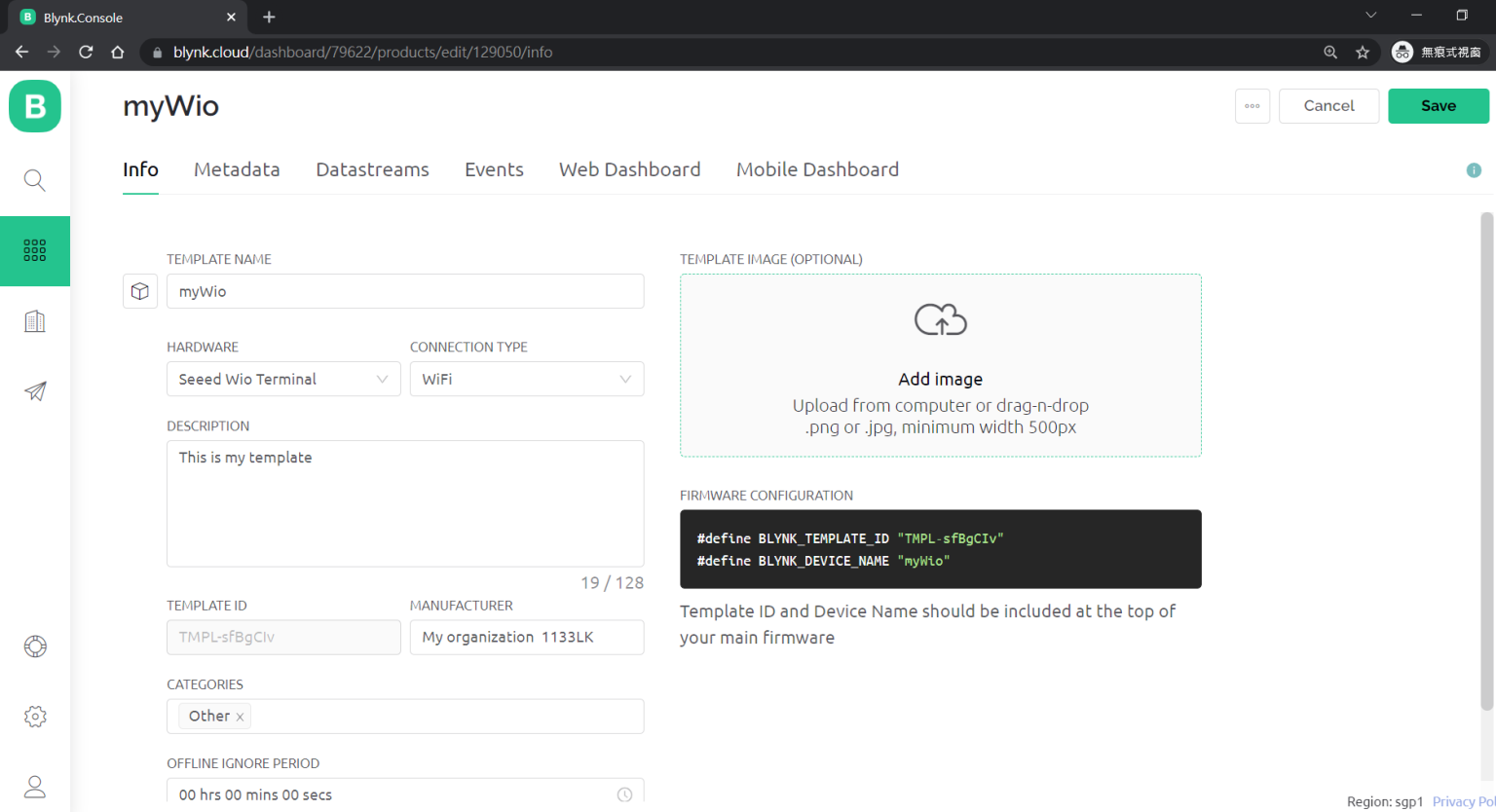Screen dimensions: 1496x812
Task: Click the clock icon in offline period field
Action: point(624,794)
